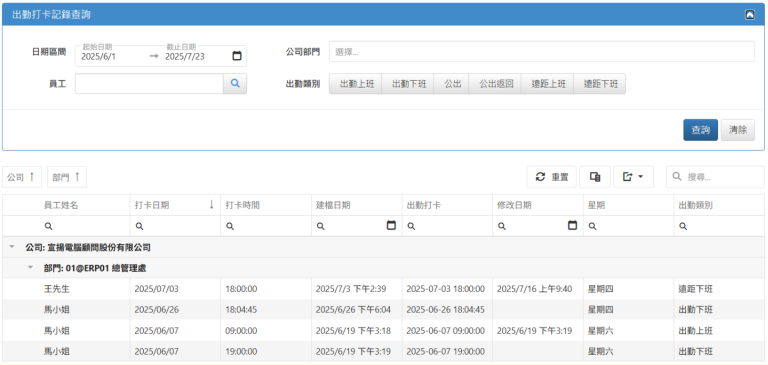Click the 2025/06/26 打卡日期 cell

coord(175,310)
